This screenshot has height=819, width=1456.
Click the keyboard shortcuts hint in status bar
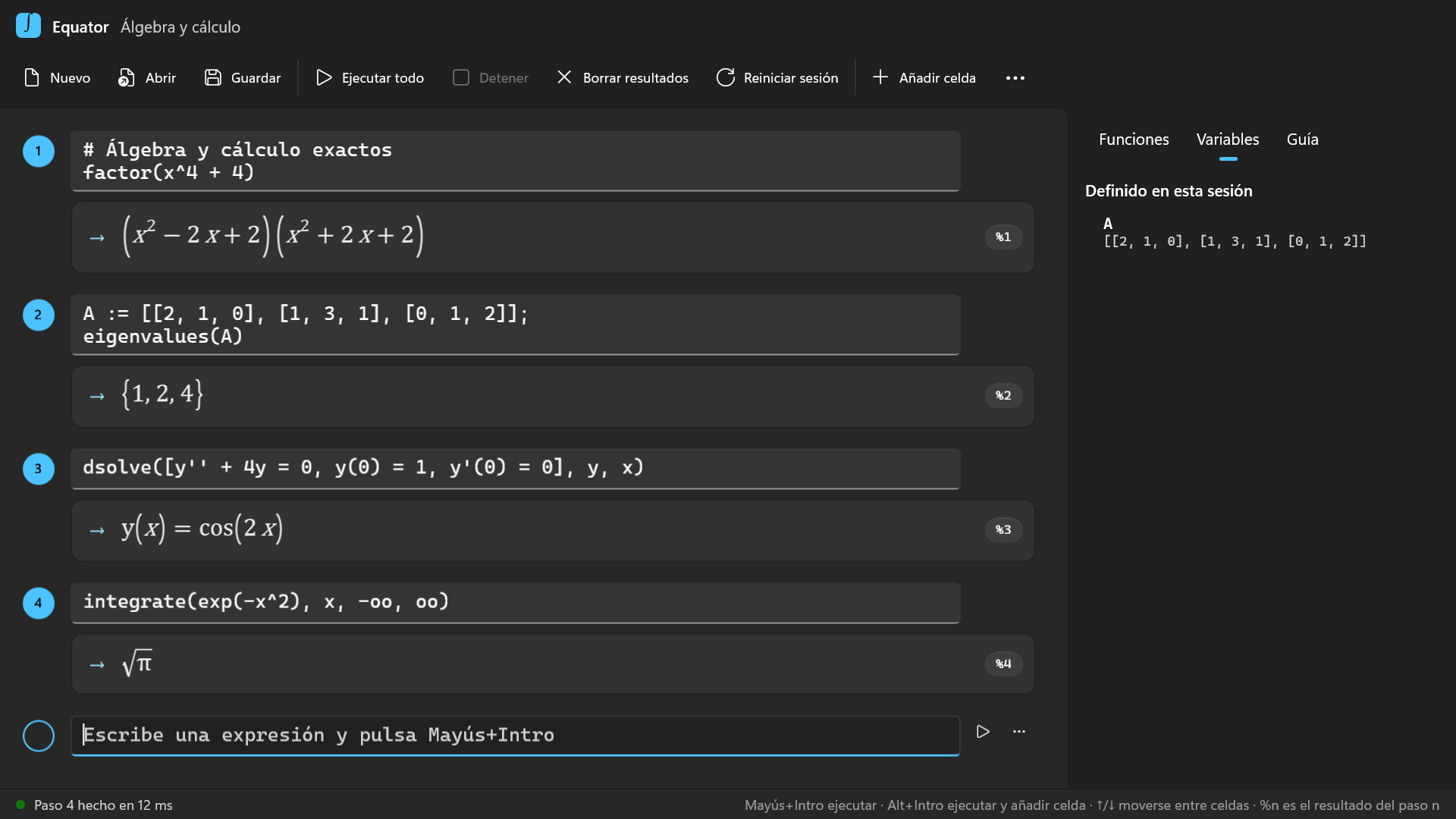pyautogui.click(x=1092, y=805)
